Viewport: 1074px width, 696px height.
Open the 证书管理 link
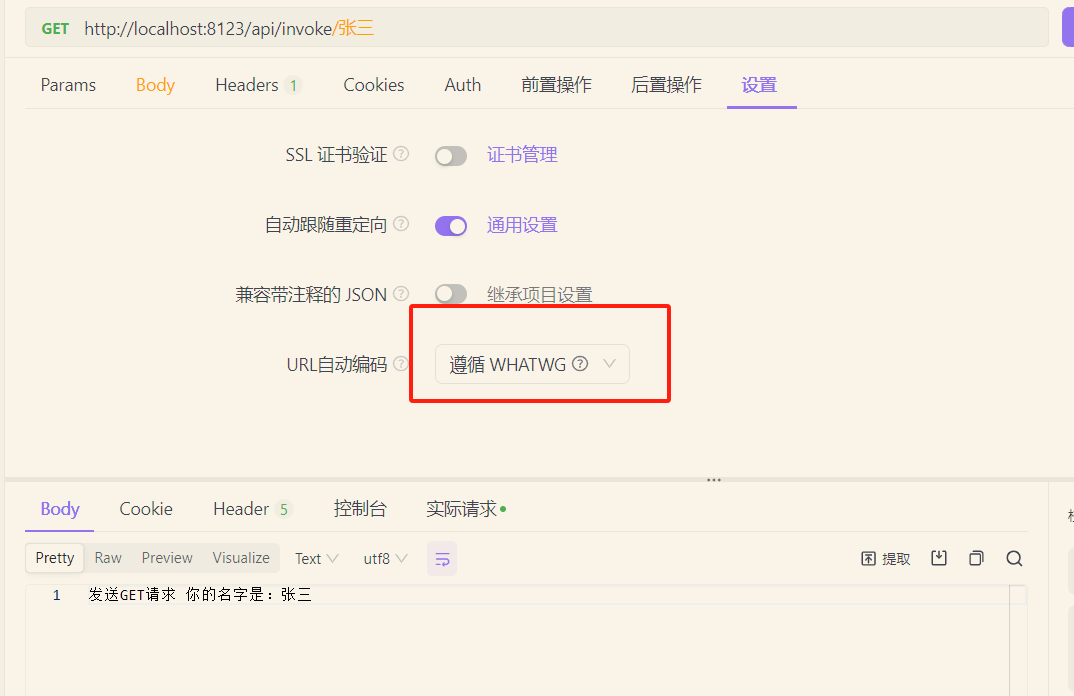pos(522,155)
